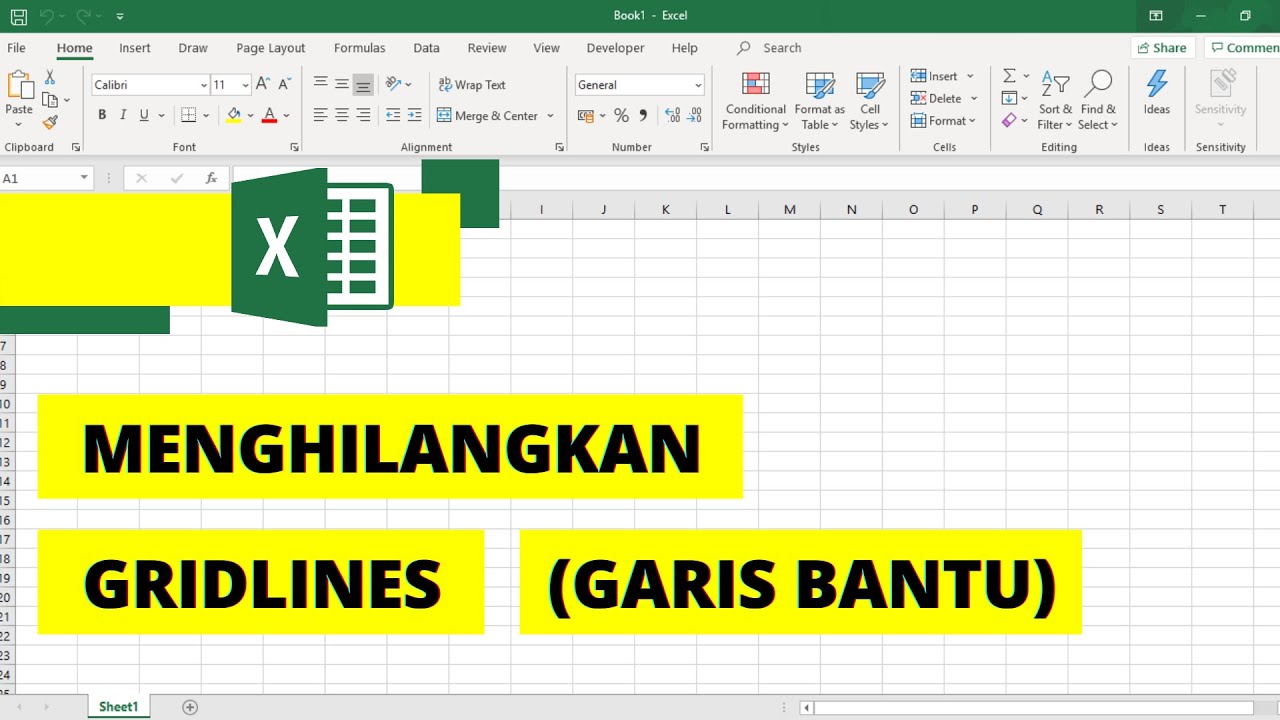Center text horizontally

click(342, 116)
